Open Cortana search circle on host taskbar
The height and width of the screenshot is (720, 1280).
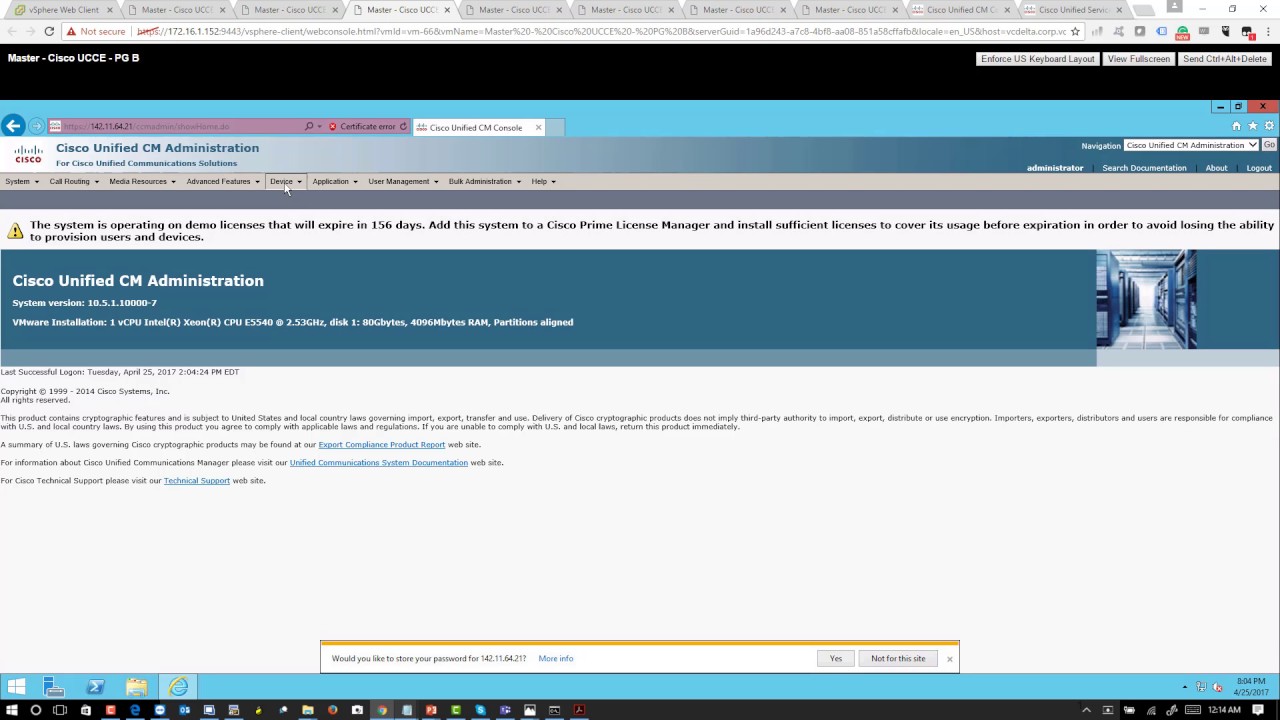click(36, 710)
